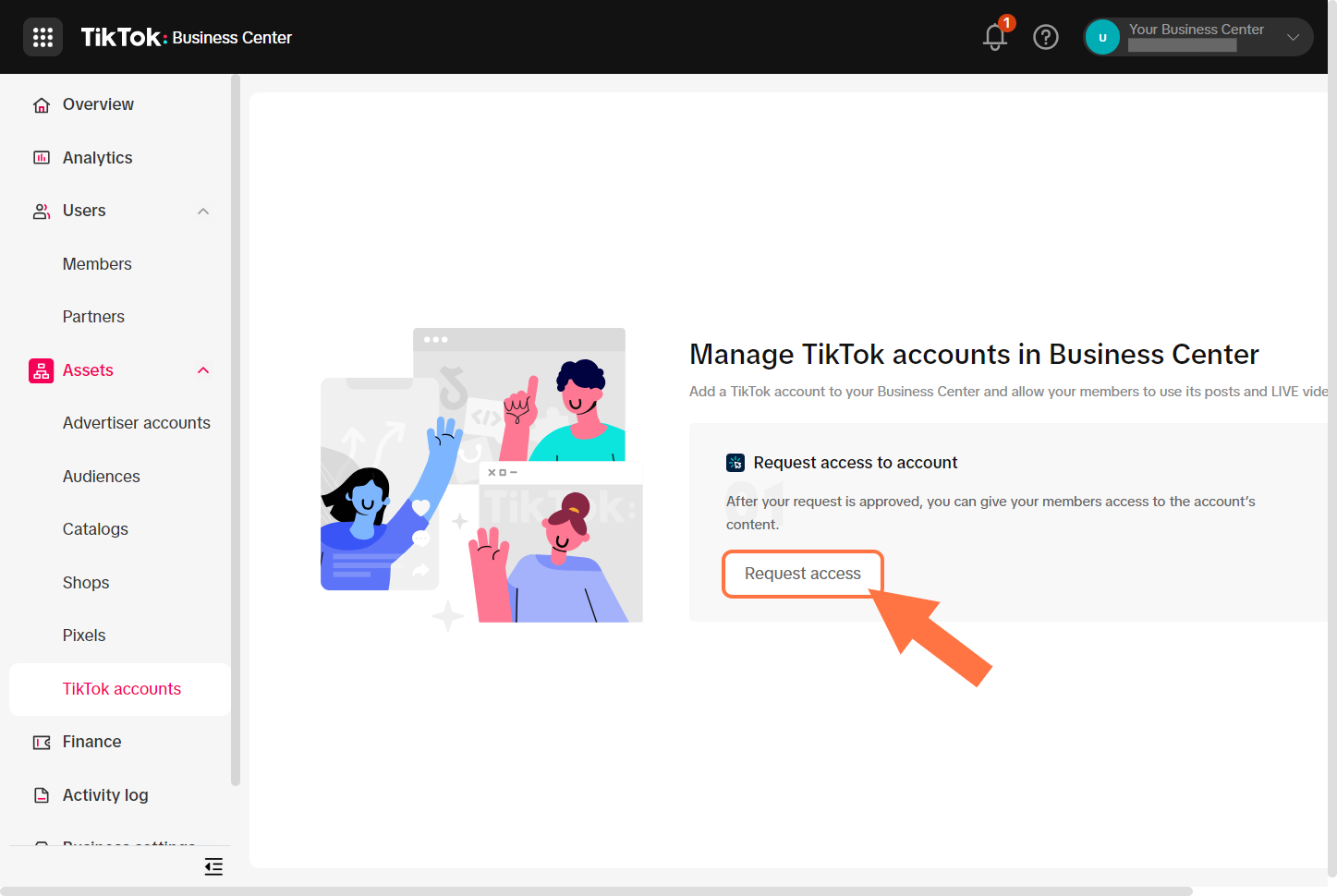Open the Your Business Center dropdown

[1293, 37]
